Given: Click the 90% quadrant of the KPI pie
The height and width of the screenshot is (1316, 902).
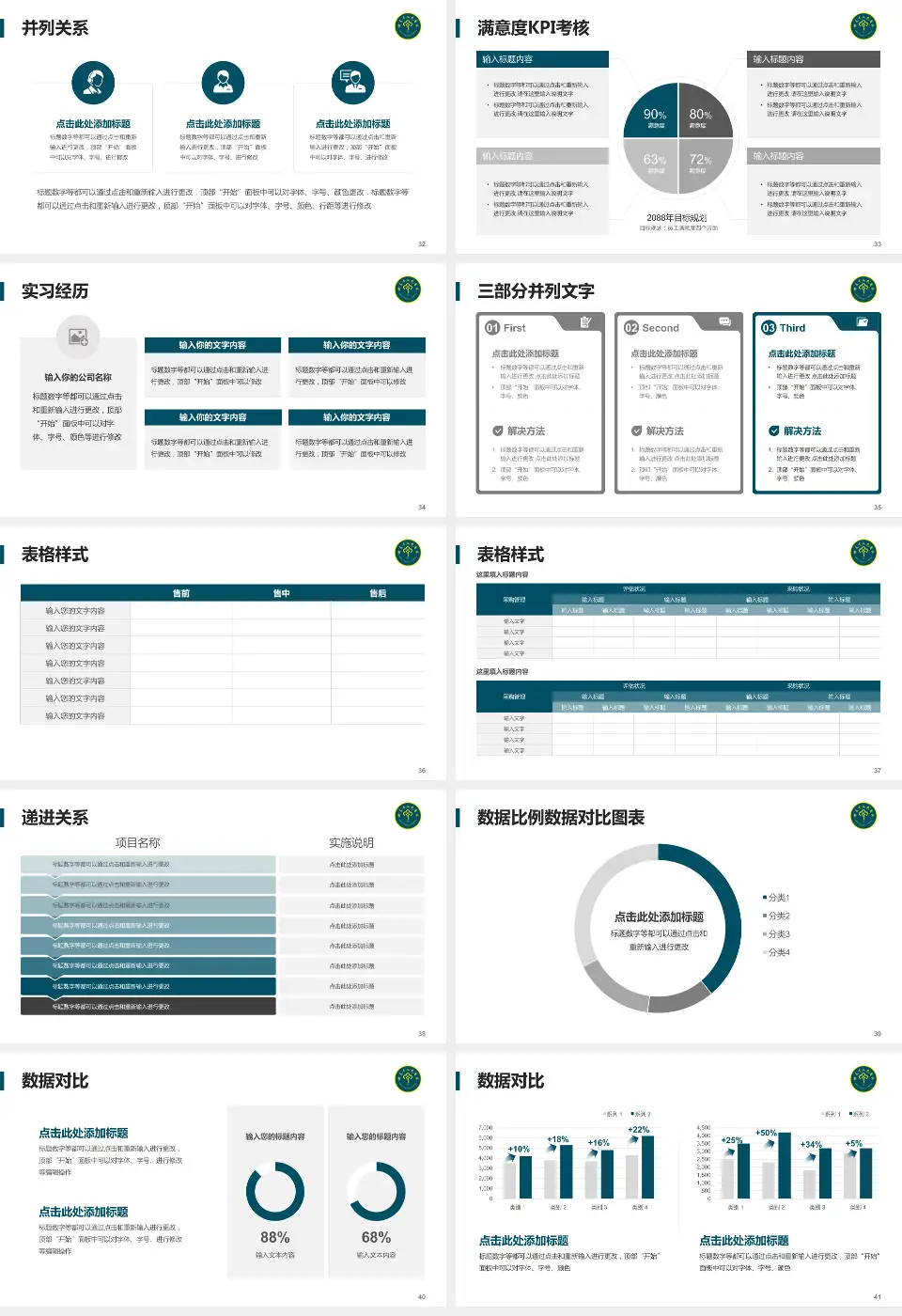Looking at the screenshot, I should pos(655,117).
